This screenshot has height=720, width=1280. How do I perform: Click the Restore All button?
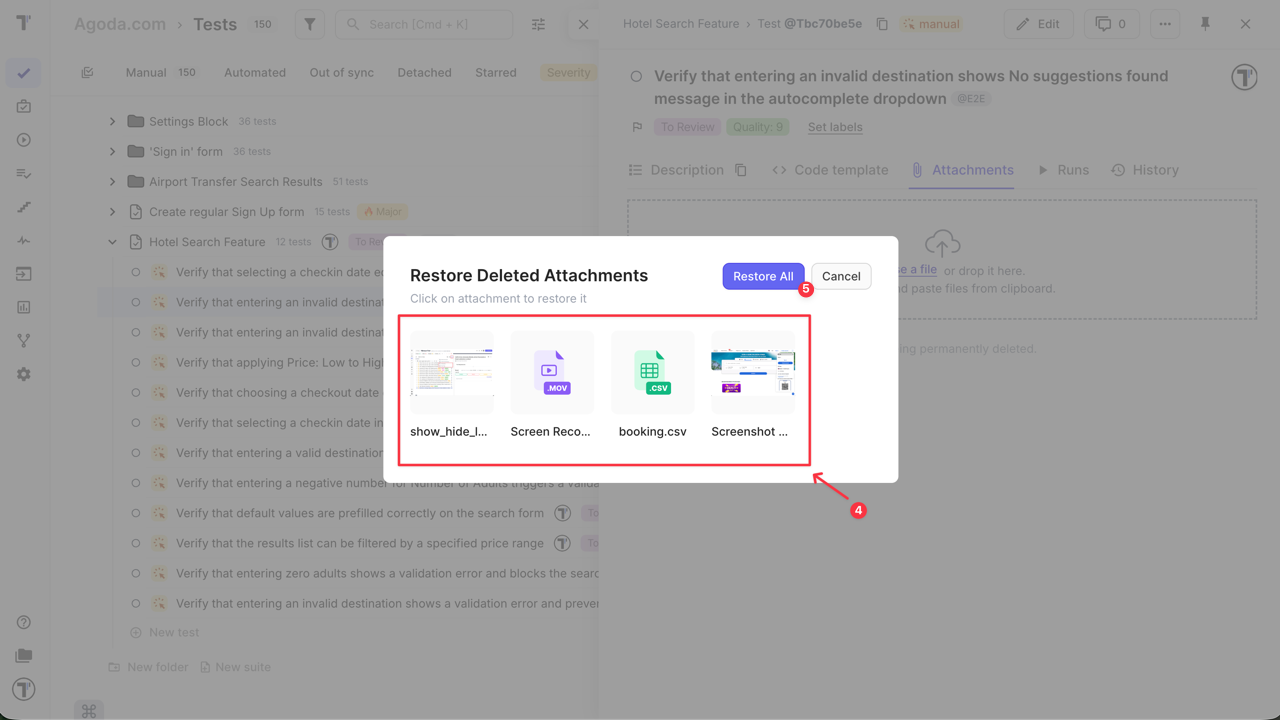pos(763,276)
